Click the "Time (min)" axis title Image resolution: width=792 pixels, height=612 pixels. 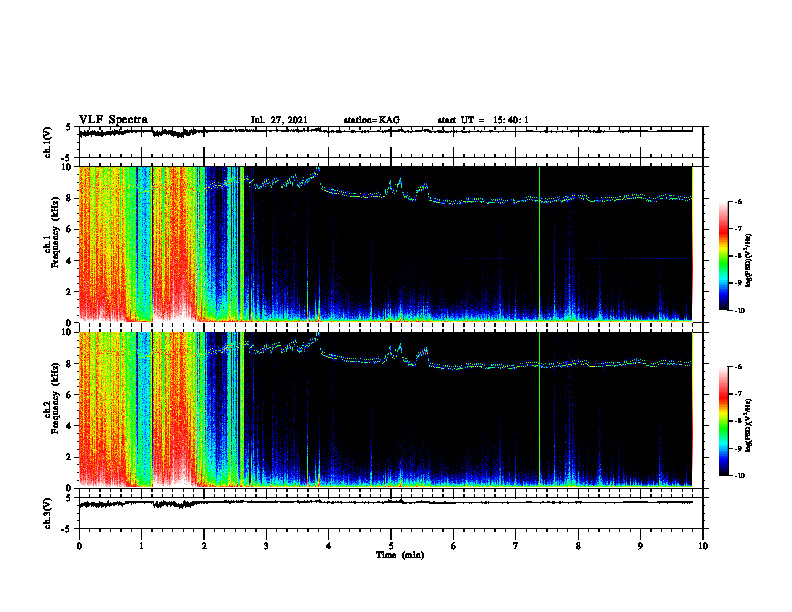coord(400,555)
